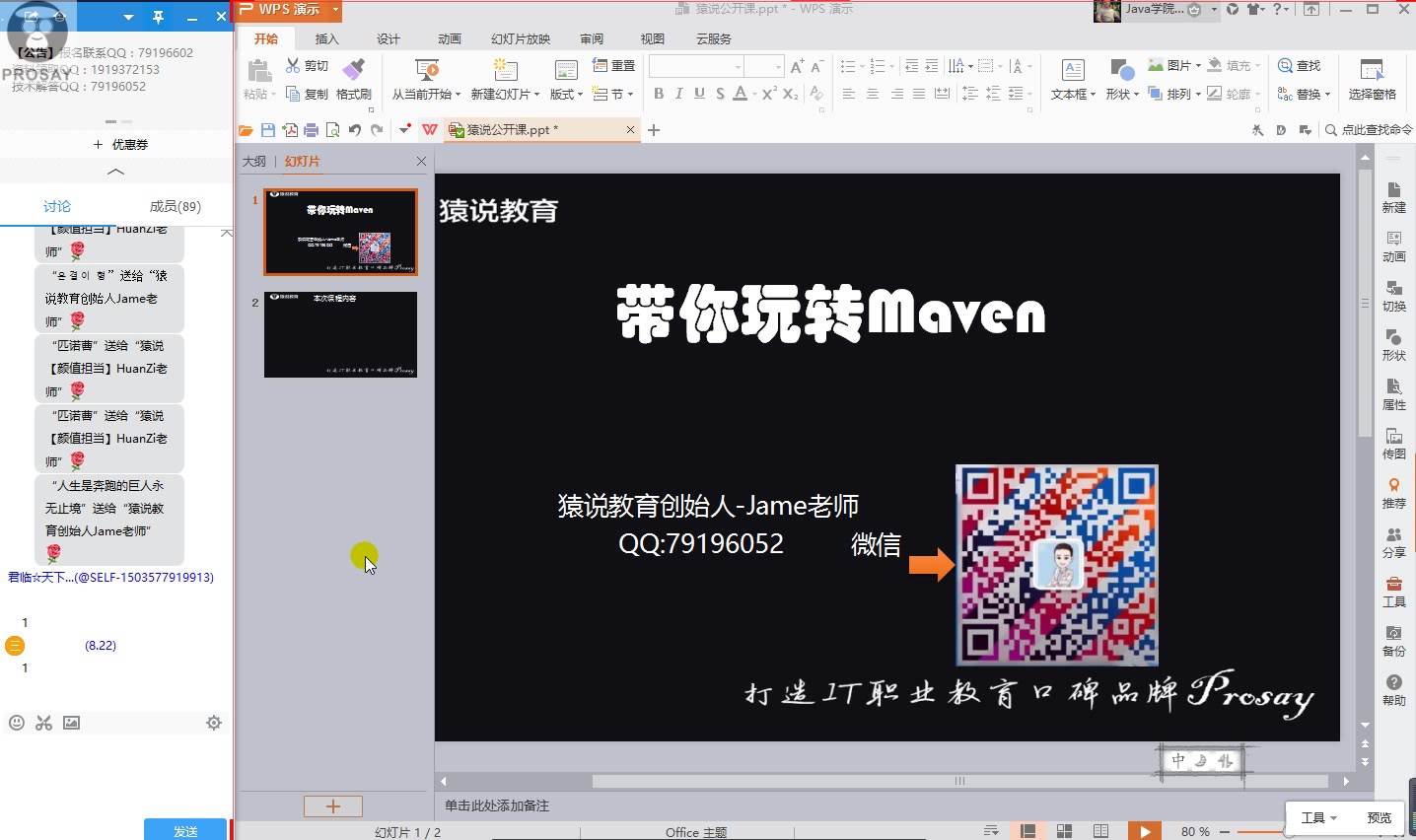
Task: Open the font size combo box
Action: point(765,66)
